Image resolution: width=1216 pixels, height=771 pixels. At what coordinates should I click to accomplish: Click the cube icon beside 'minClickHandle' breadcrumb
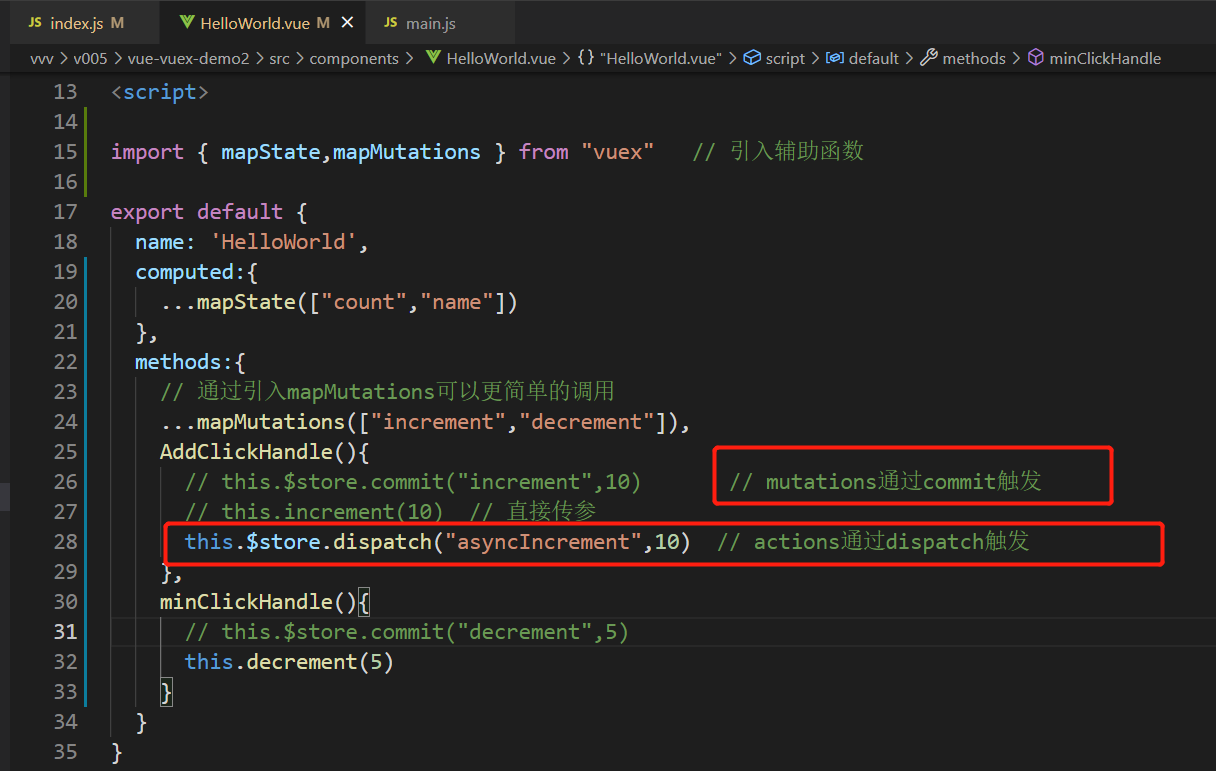coord(1036,58)
